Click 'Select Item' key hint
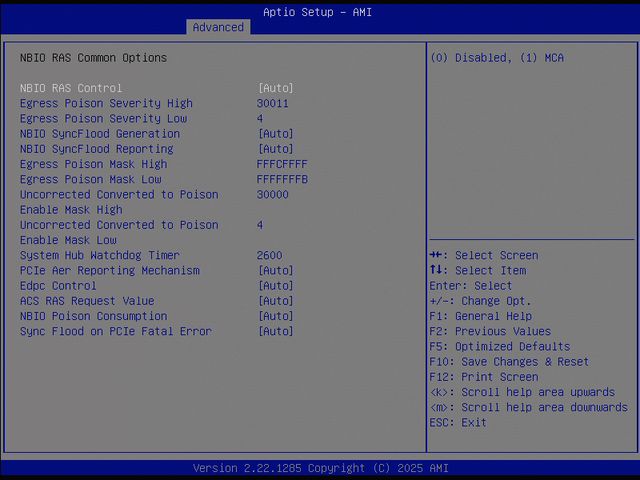The width and height of the screenshot is (640, 480). click(x=478, y=270)
